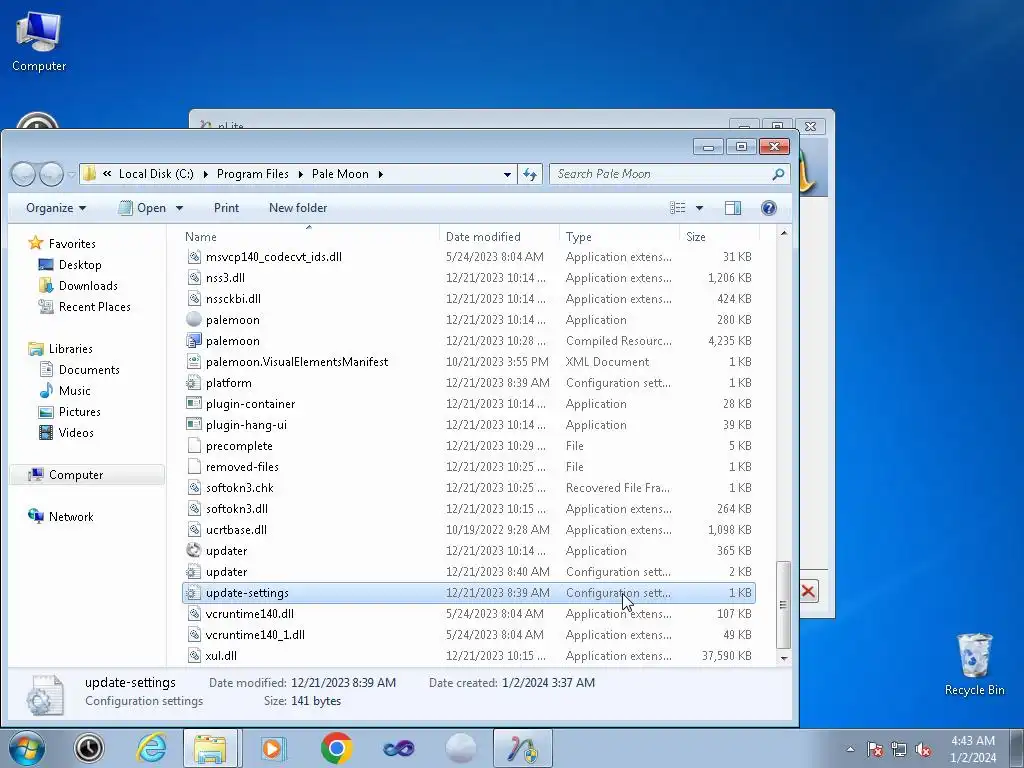Click the scrollbar up arrow

coord(784,233)
